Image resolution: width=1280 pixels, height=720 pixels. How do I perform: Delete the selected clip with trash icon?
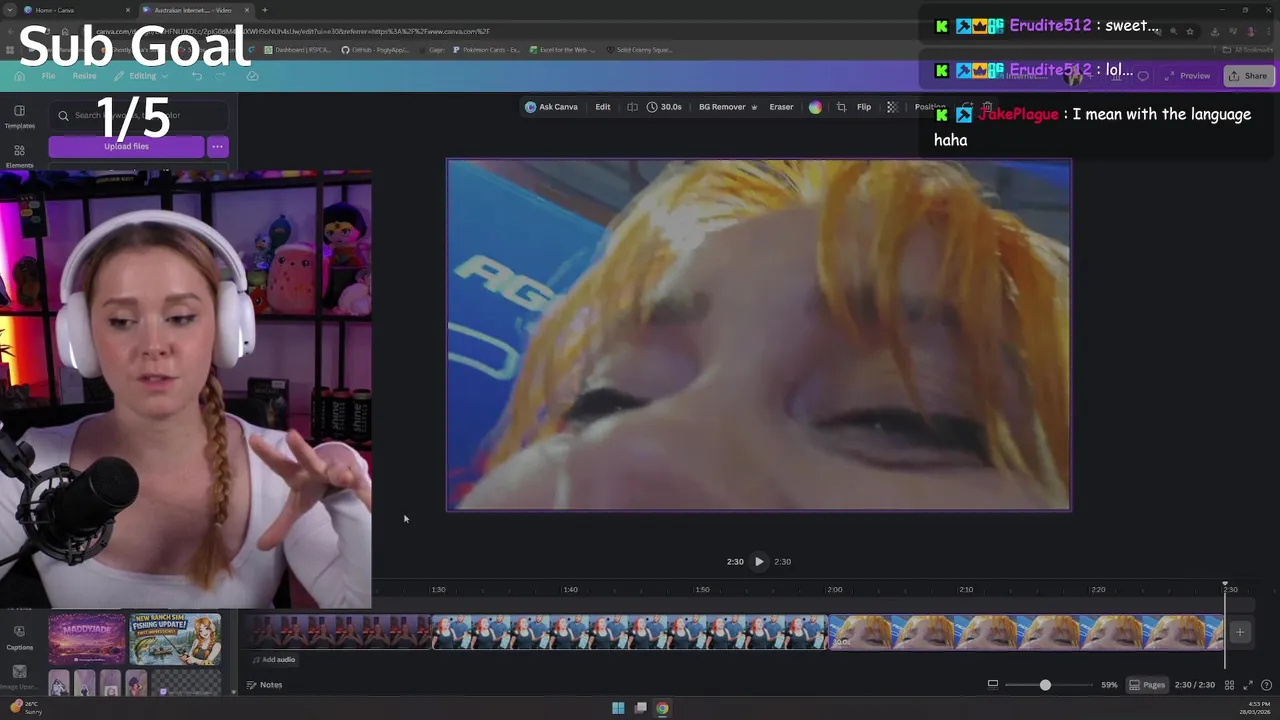[x=987, y=107]
